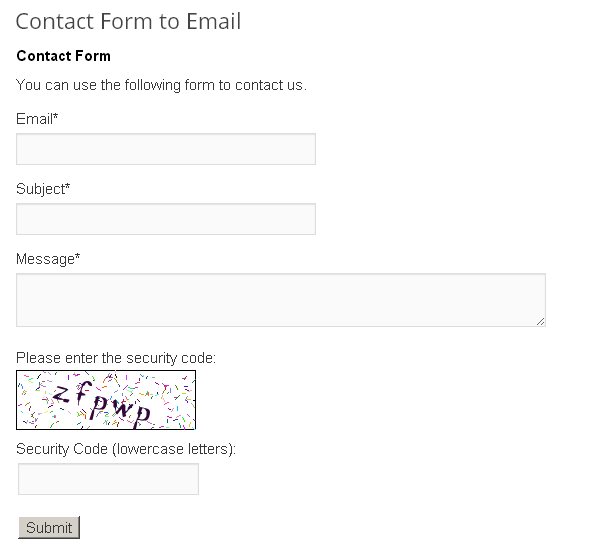Select the Security Code input field

[x=108, y=479]
